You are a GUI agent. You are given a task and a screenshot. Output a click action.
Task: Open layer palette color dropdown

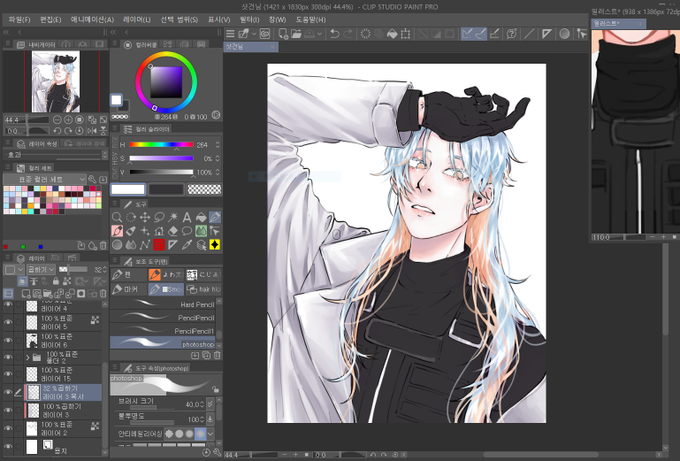pos(14,269)
